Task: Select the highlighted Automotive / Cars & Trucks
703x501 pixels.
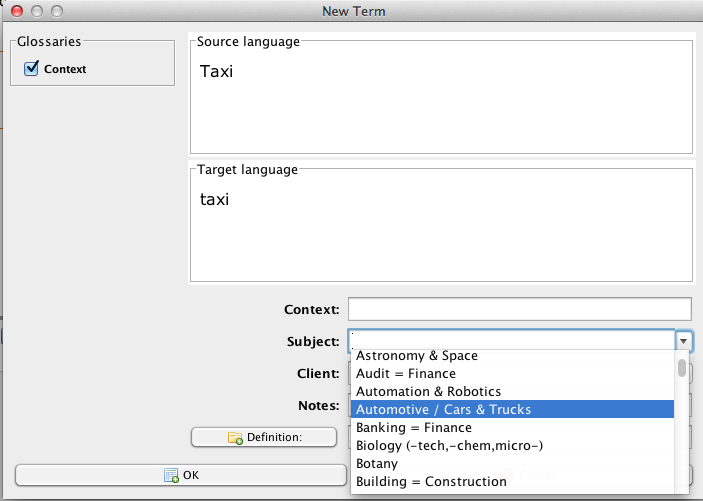Action: tap(443, 409)
